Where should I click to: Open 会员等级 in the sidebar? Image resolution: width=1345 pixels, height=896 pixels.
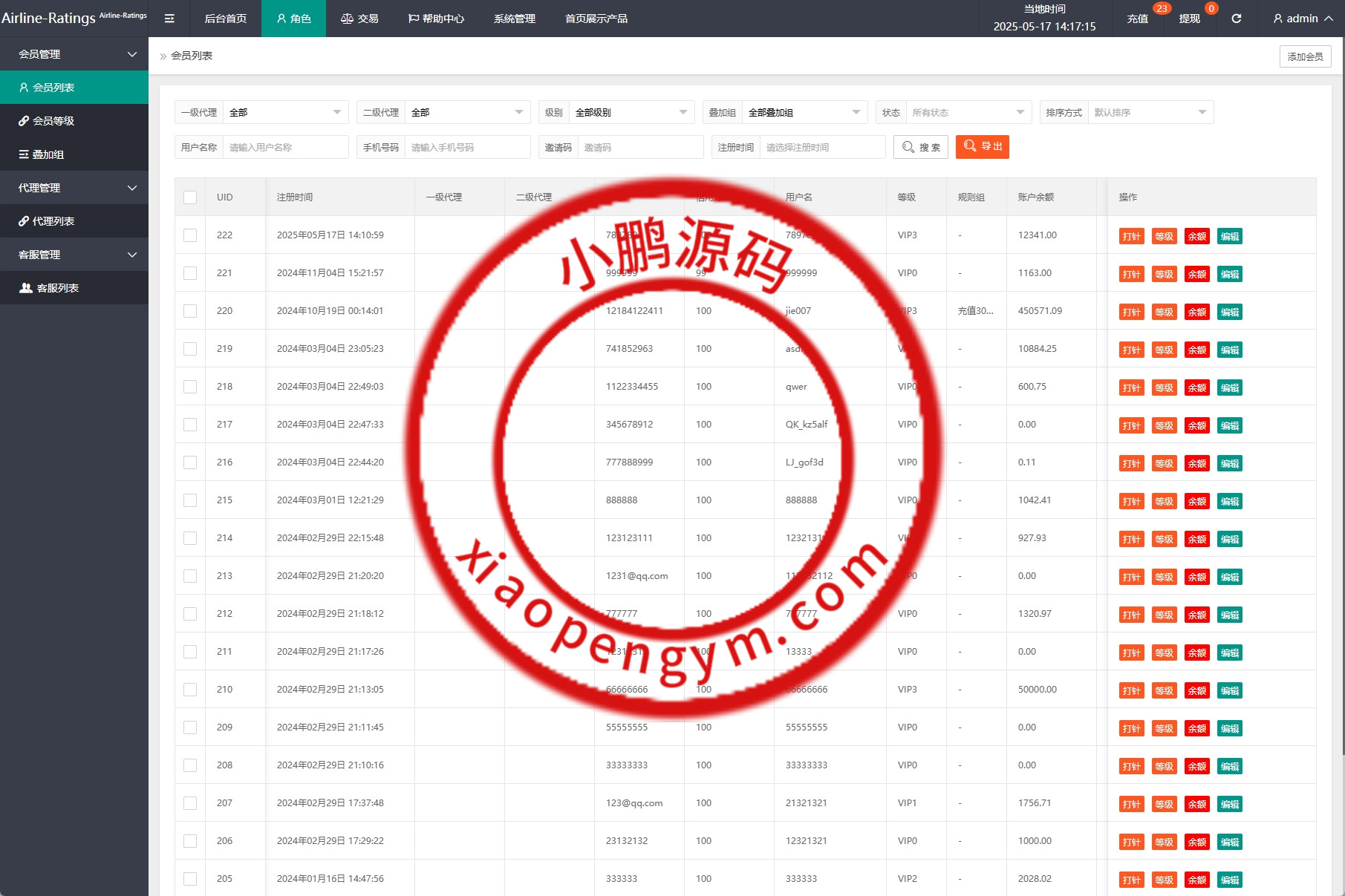pyautogui.click(x=53, y=121)
